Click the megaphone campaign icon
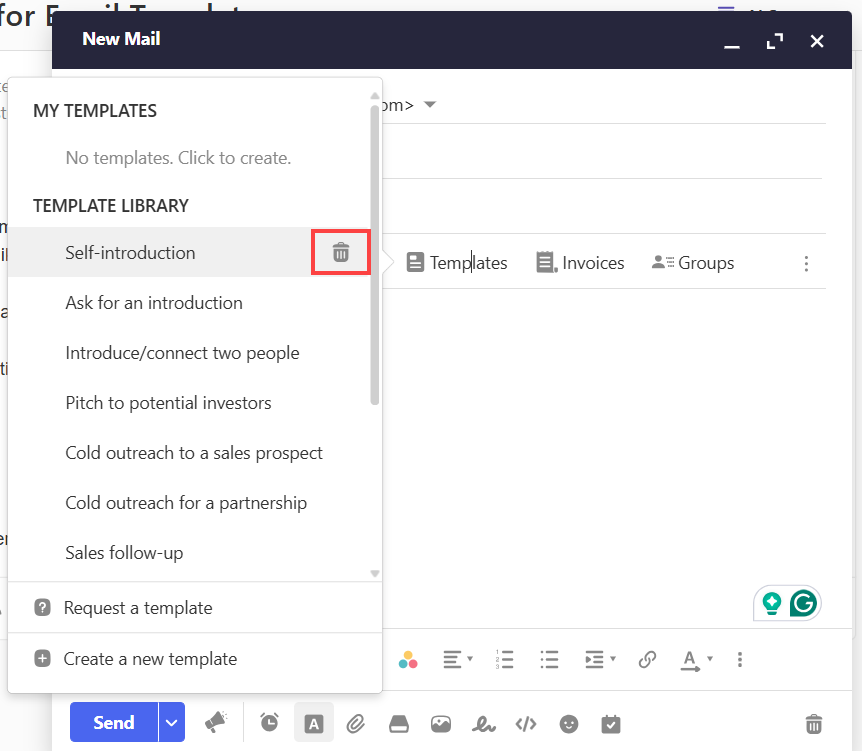Image resolution: width=862 pixels, height=751 pixels. click(x=216, y=723)
